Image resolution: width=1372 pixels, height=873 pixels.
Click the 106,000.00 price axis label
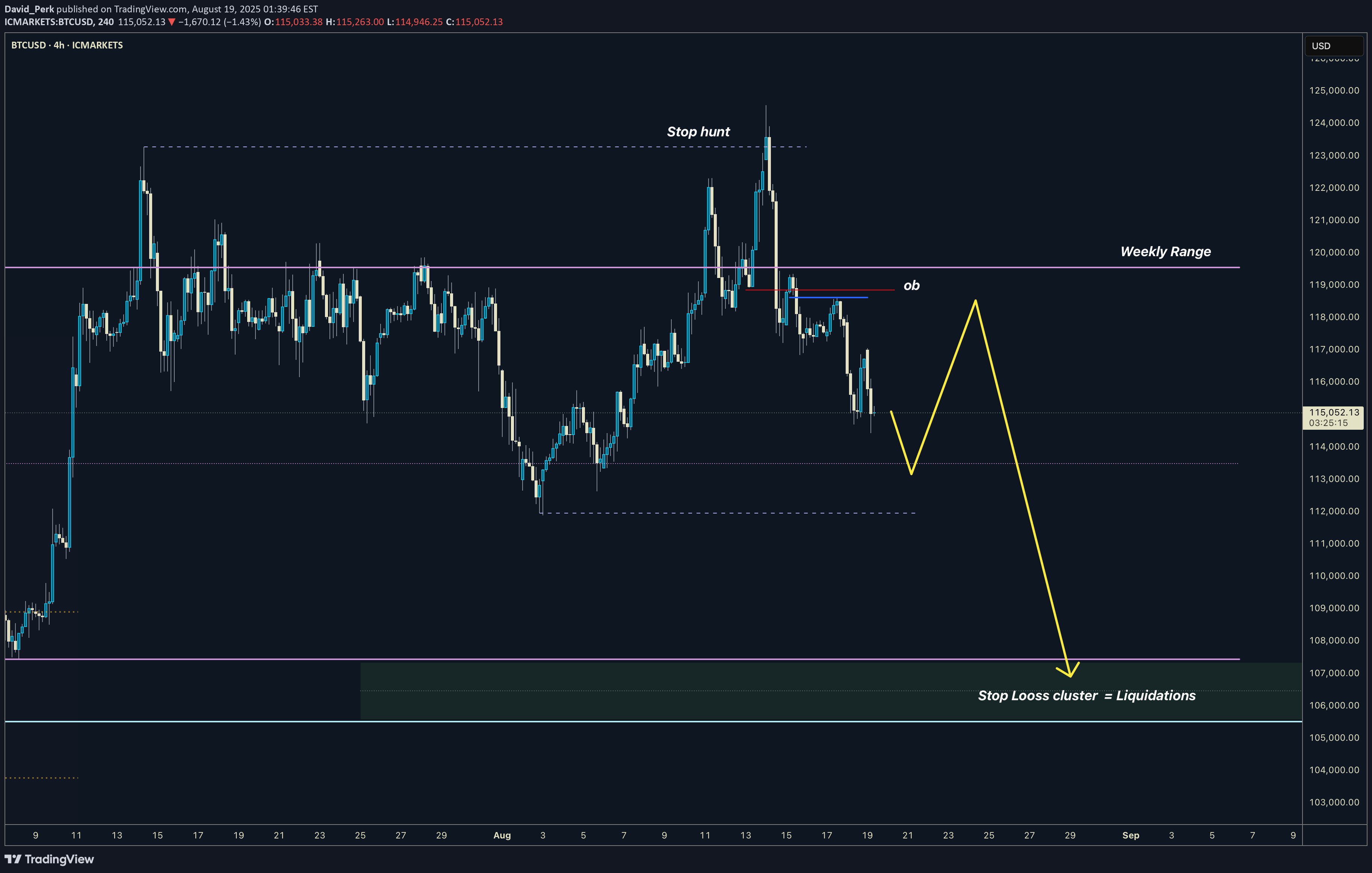[x=1334, y=705]
